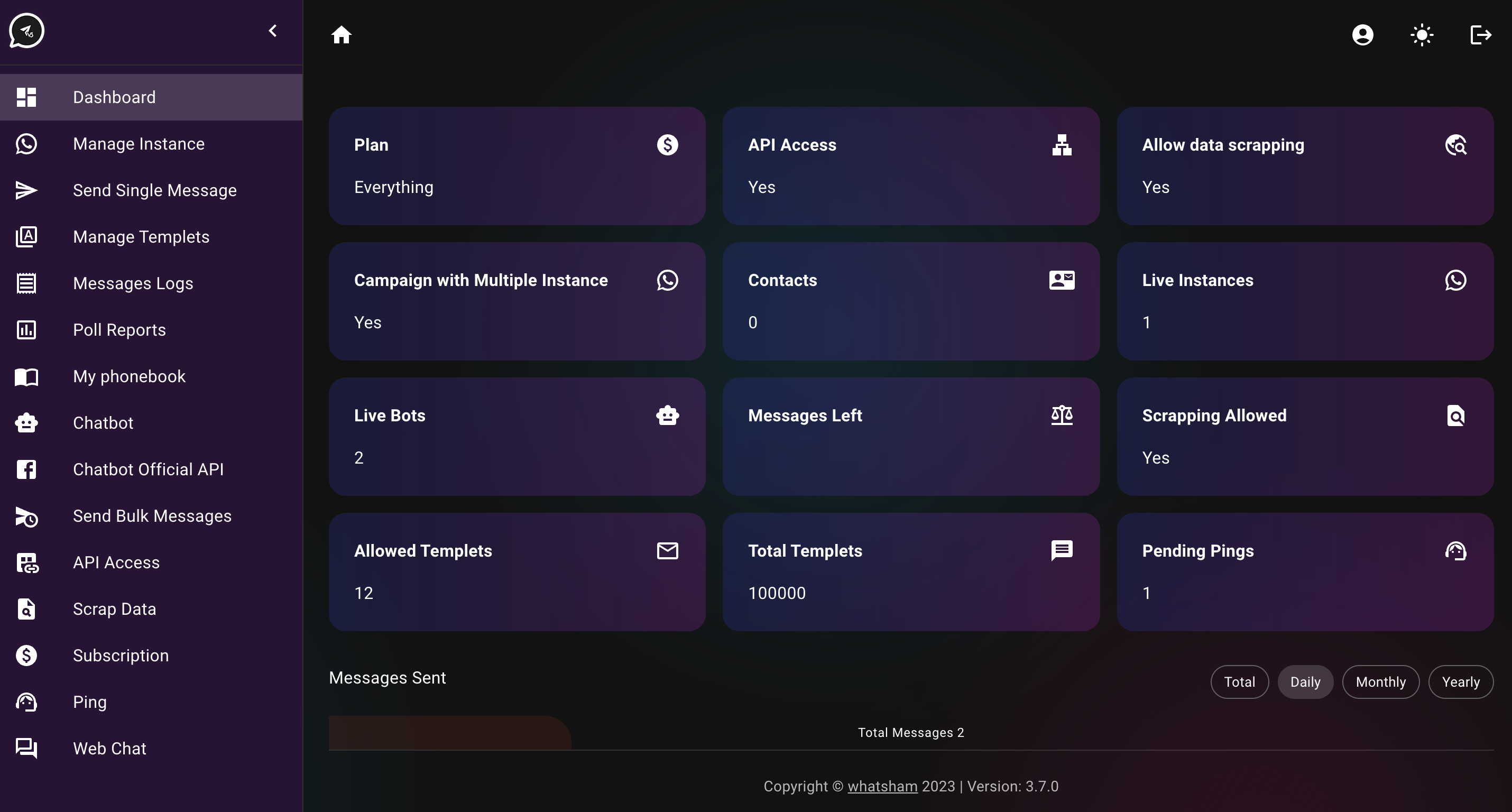
Task: Toggle light mode with sun icon
Action: 1422,35
